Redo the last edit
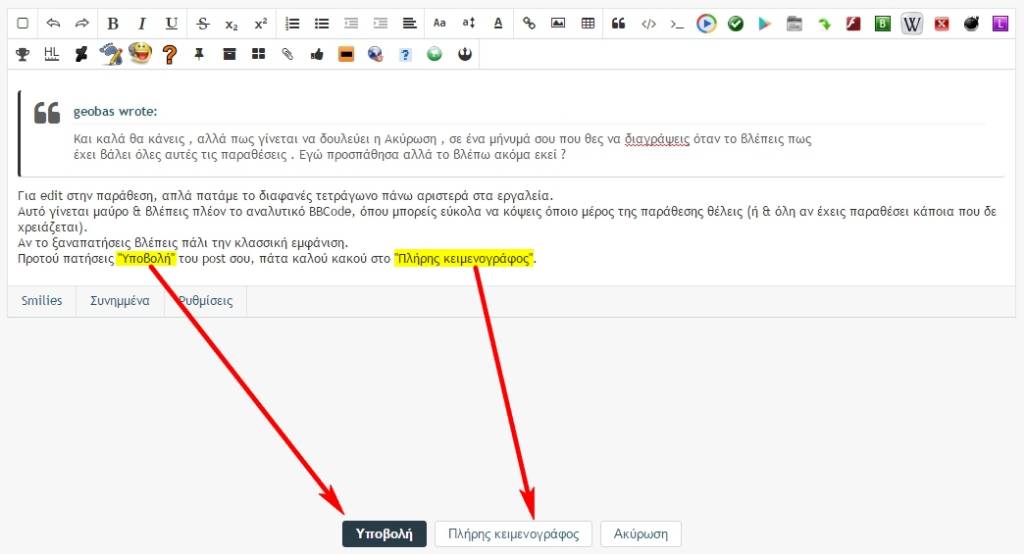Viewport: 1024px width, 554px height. 82,24
